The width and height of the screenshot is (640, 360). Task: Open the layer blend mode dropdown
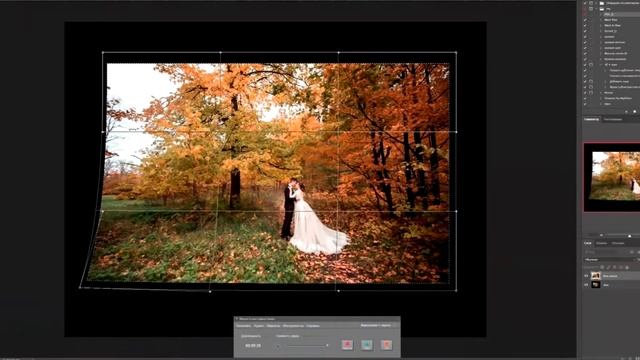click(x=610, y=260)
